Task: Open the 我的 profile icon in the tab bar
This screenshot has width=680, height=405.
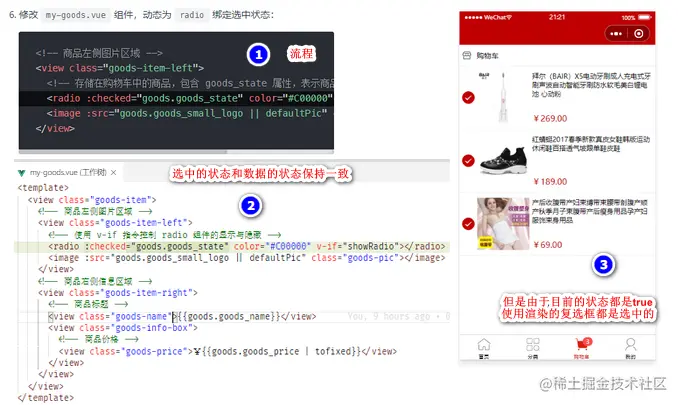Action: [631, 345]
